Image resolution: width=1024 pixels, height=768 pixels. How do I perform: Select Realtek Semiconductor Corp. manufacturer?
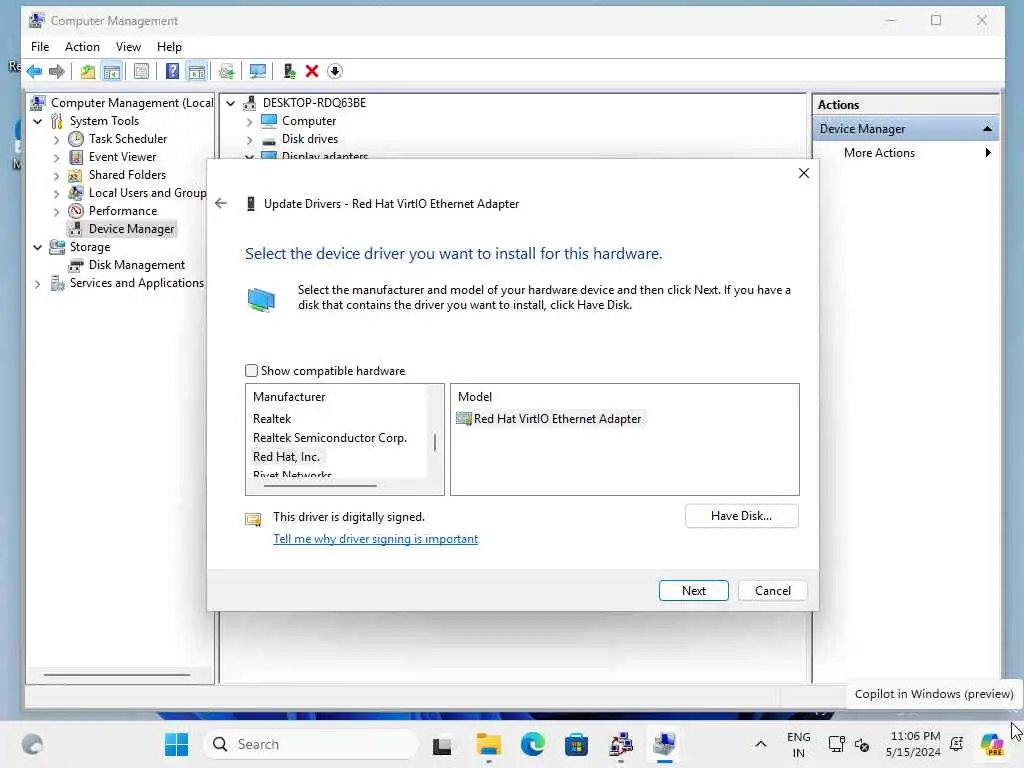click(330, 438)
